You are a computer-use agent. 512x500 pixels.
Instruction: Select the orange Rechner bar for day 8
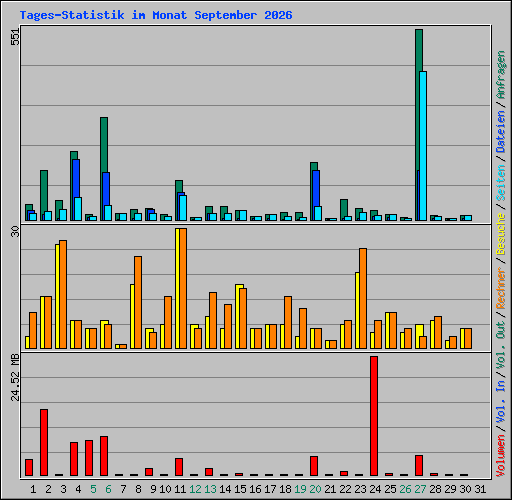point(138,303)
